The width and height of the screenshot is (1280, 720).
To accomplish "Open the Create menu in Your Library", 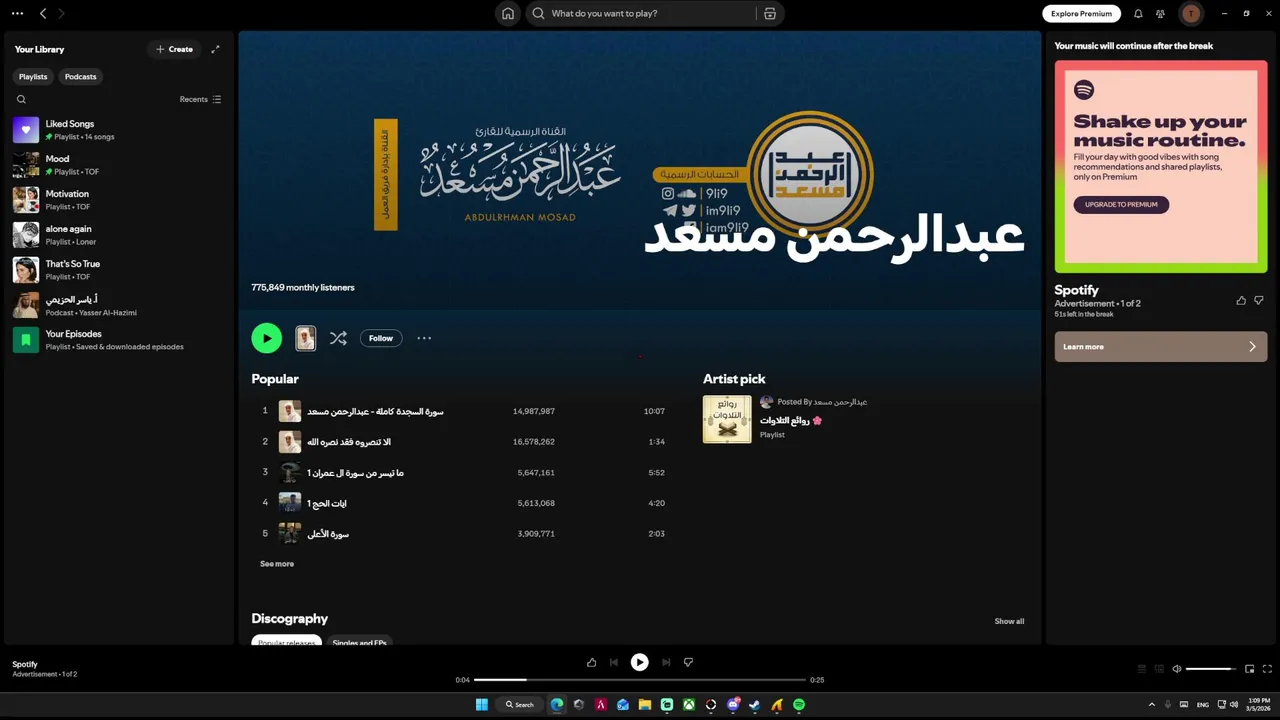I will (174, 49).
